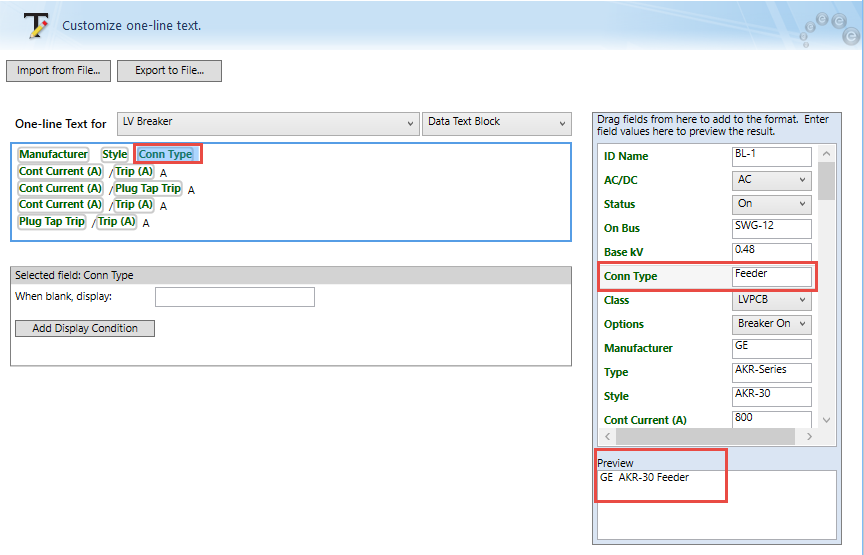Open the Data Text Block dropdown

click(496, 123)
